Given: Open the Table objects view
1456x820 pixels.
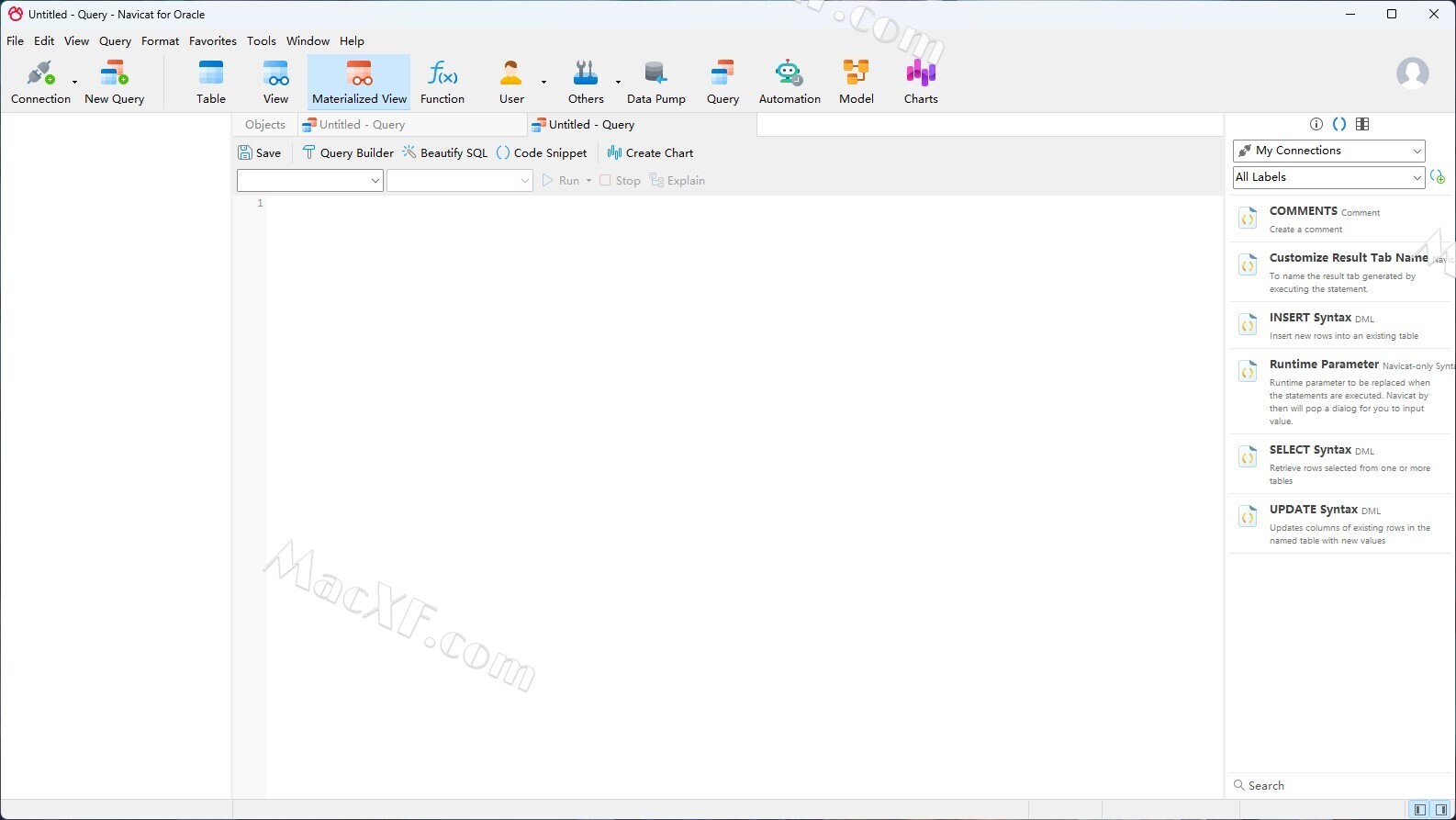Looking at the screenshot, I should (x=211, y=83).
